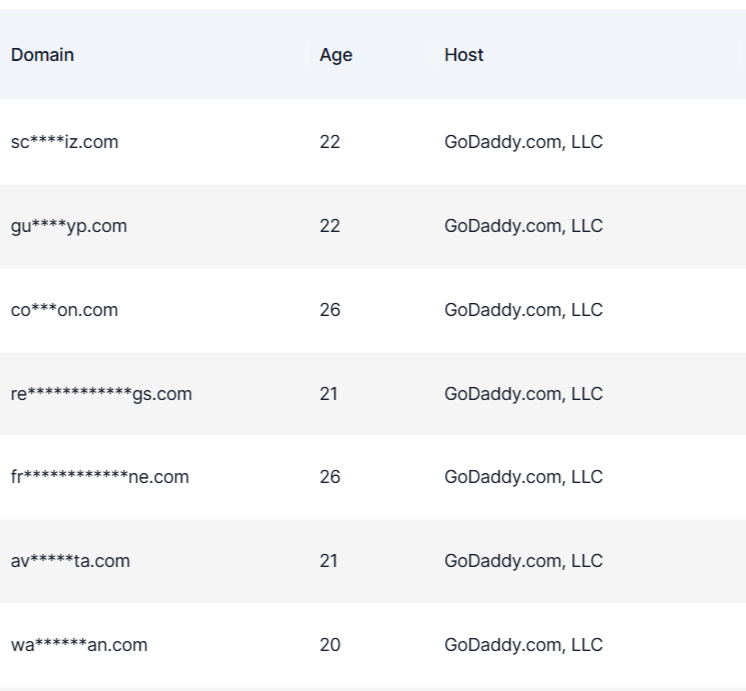
Task: Click GoDaddy host for sc****iz.com
Action: click(523, 142)
